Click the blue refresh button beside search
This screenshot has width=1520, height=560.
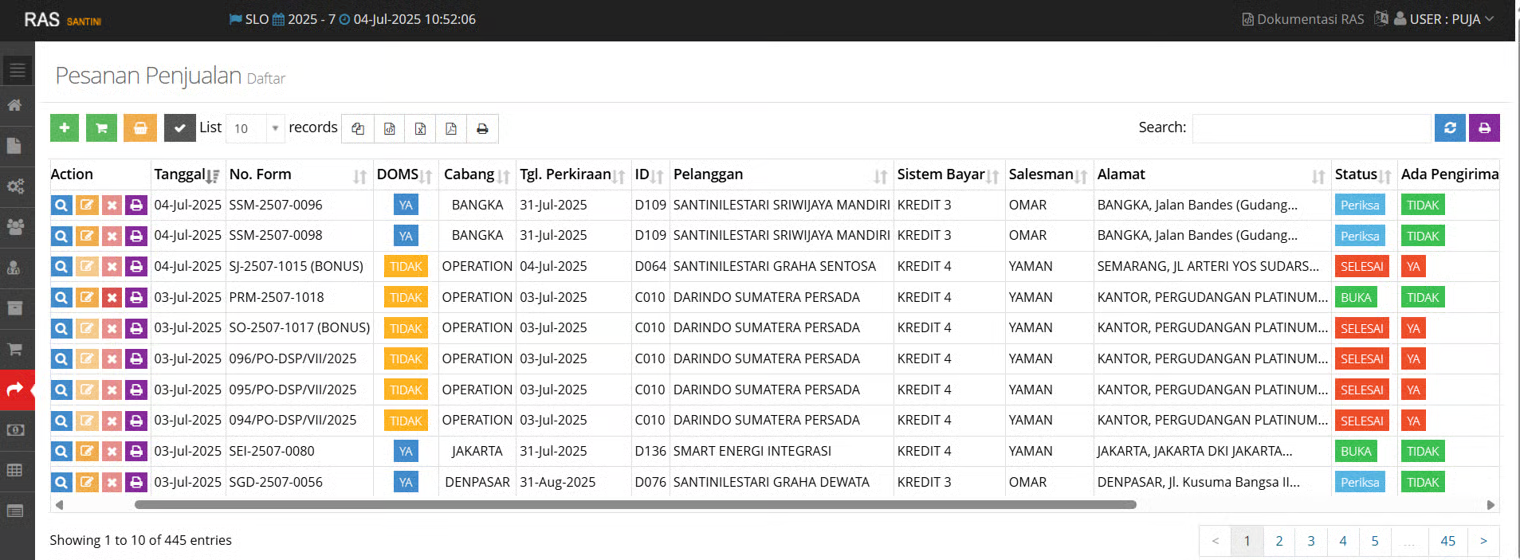click(x=1450, y=128)
